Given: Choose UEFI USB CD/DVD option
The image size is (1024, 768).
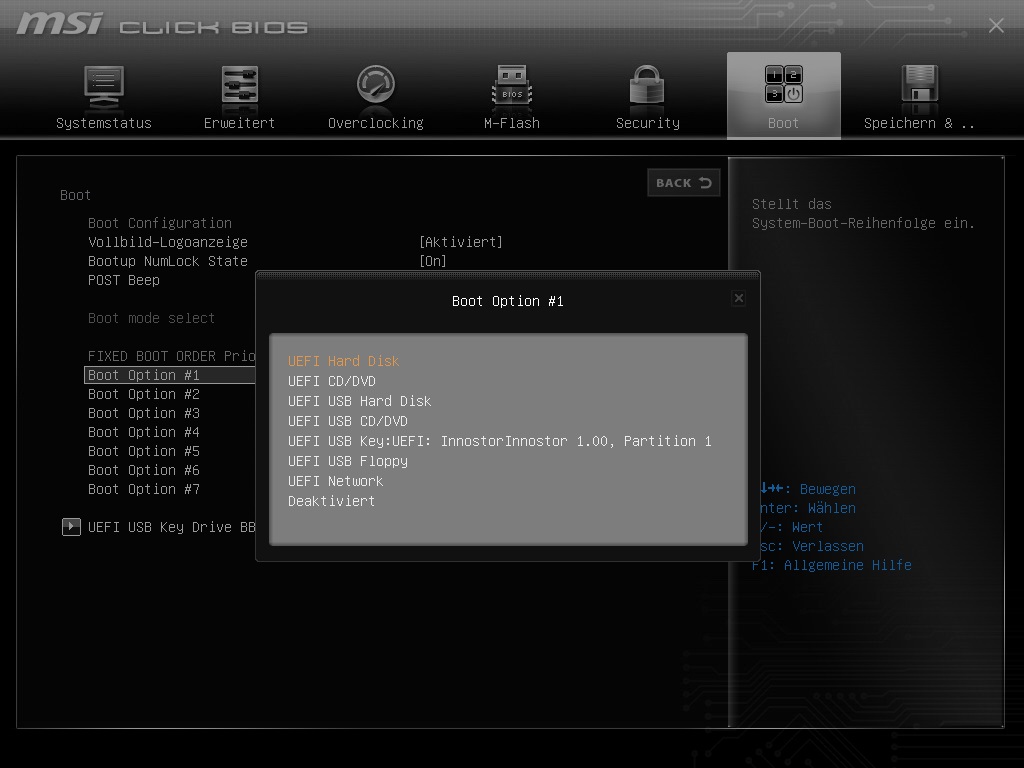Looking at the screenshot, I should [347, 421].
